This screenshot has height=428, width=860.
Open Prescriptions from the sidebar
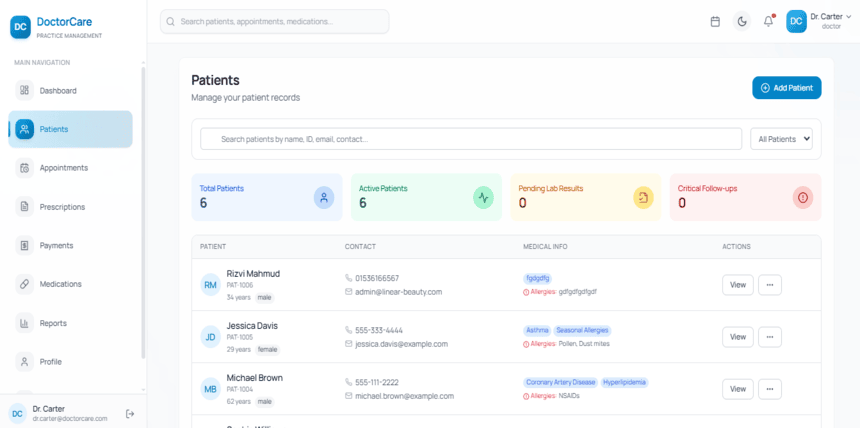pyautogui.click(x=62, y=207)
